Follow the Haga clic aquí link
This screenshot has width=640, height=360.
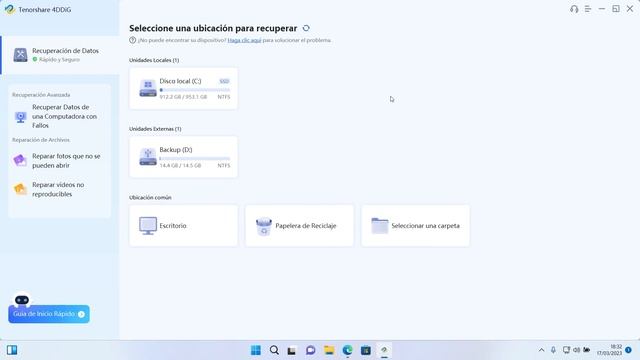[x=244, y=40]
